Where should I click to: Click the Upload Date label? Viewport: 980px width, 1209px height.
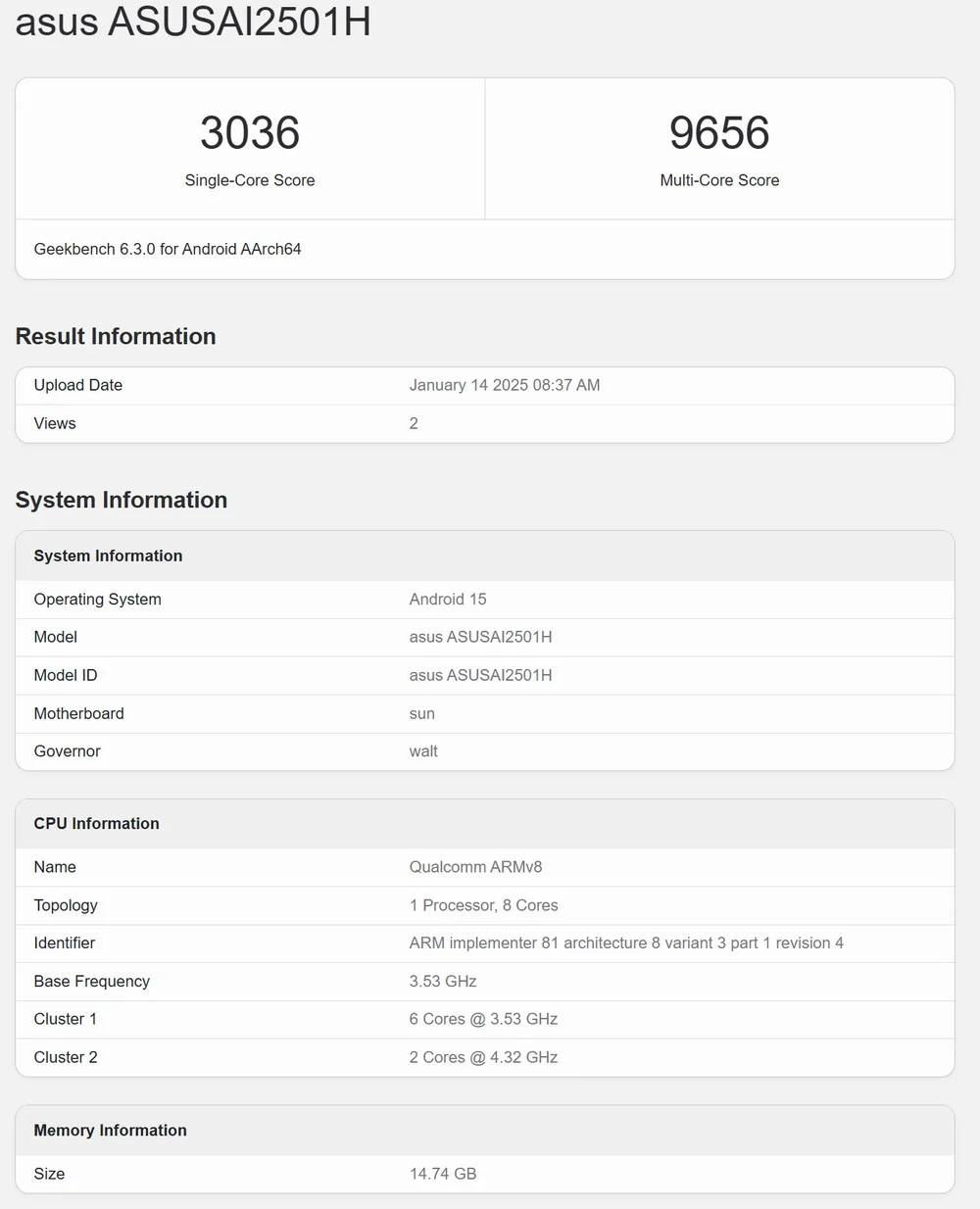coord(78,385)
